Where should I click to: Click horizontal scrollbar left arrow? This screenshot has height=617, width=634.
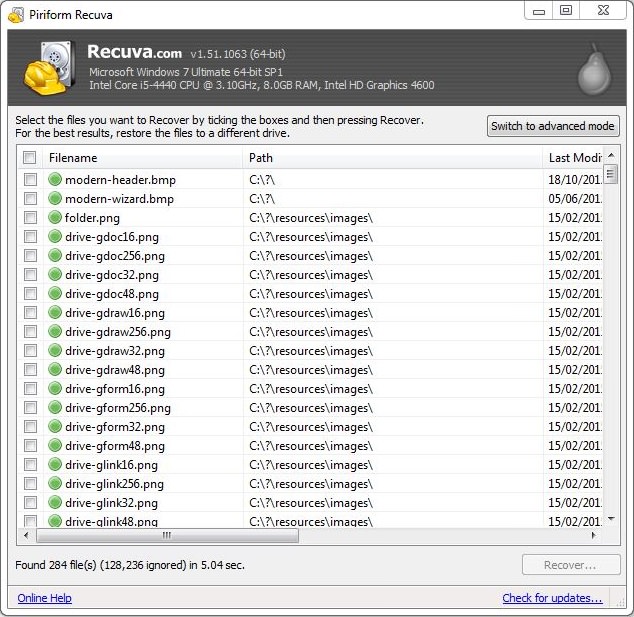click(x=26, y=535)
